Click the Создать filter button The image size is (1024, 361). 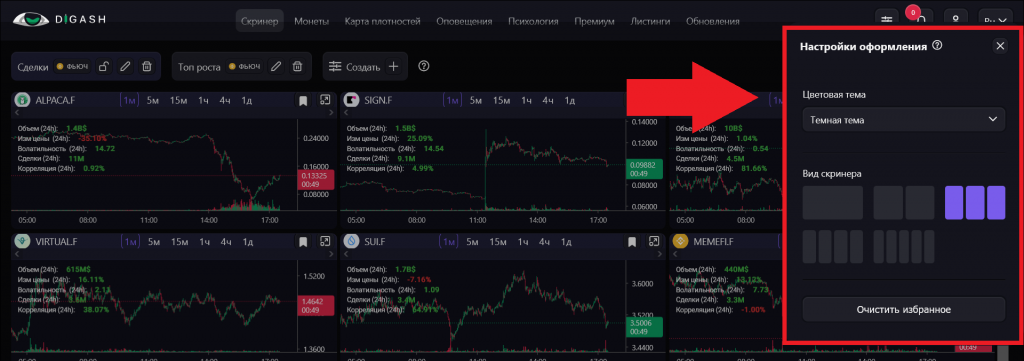[x=365, y=67]
